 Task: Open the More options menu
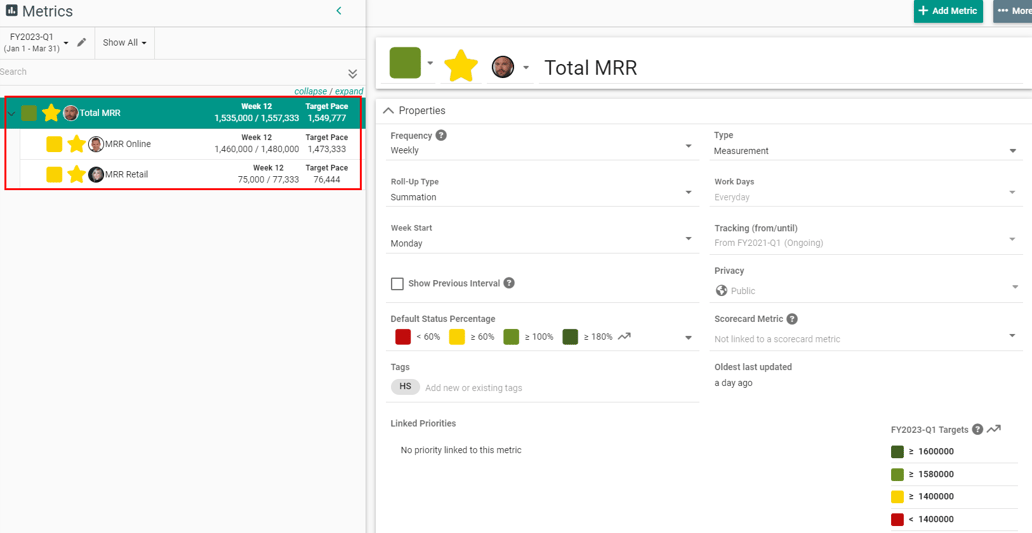coord(1012,11)
